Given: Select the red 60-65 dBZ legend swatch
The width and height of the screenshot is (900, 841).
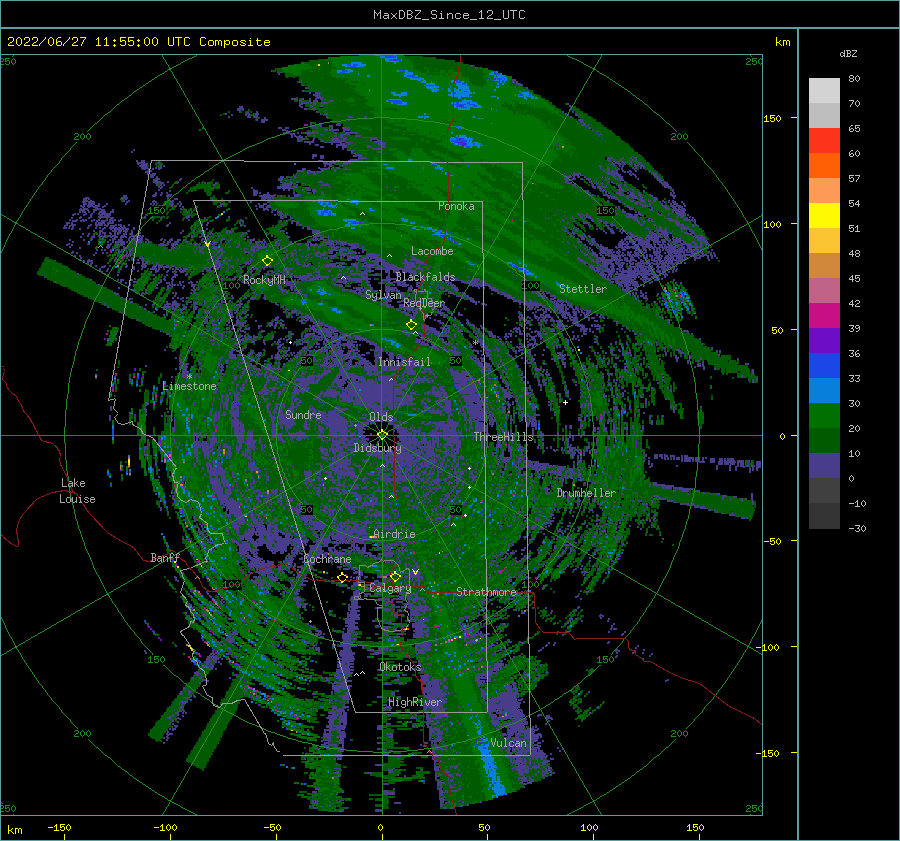Looking at the screenshot, I should pyautogui.click(x=824, y=141).
